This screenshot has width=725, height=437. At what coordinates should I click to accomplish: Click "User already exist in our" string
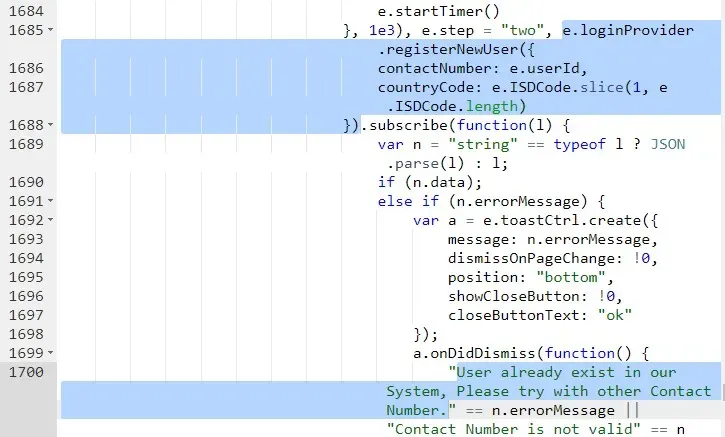[562, 372]
